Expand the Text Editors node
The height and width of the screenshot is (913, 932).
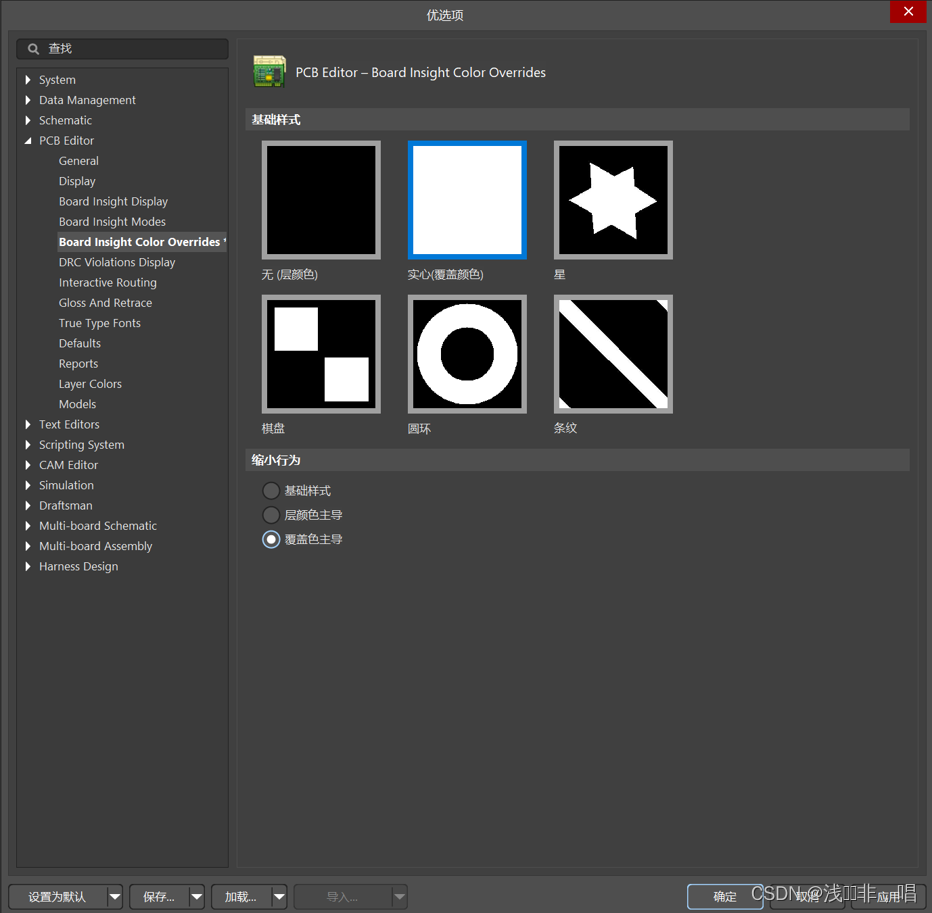coord(28,424)
